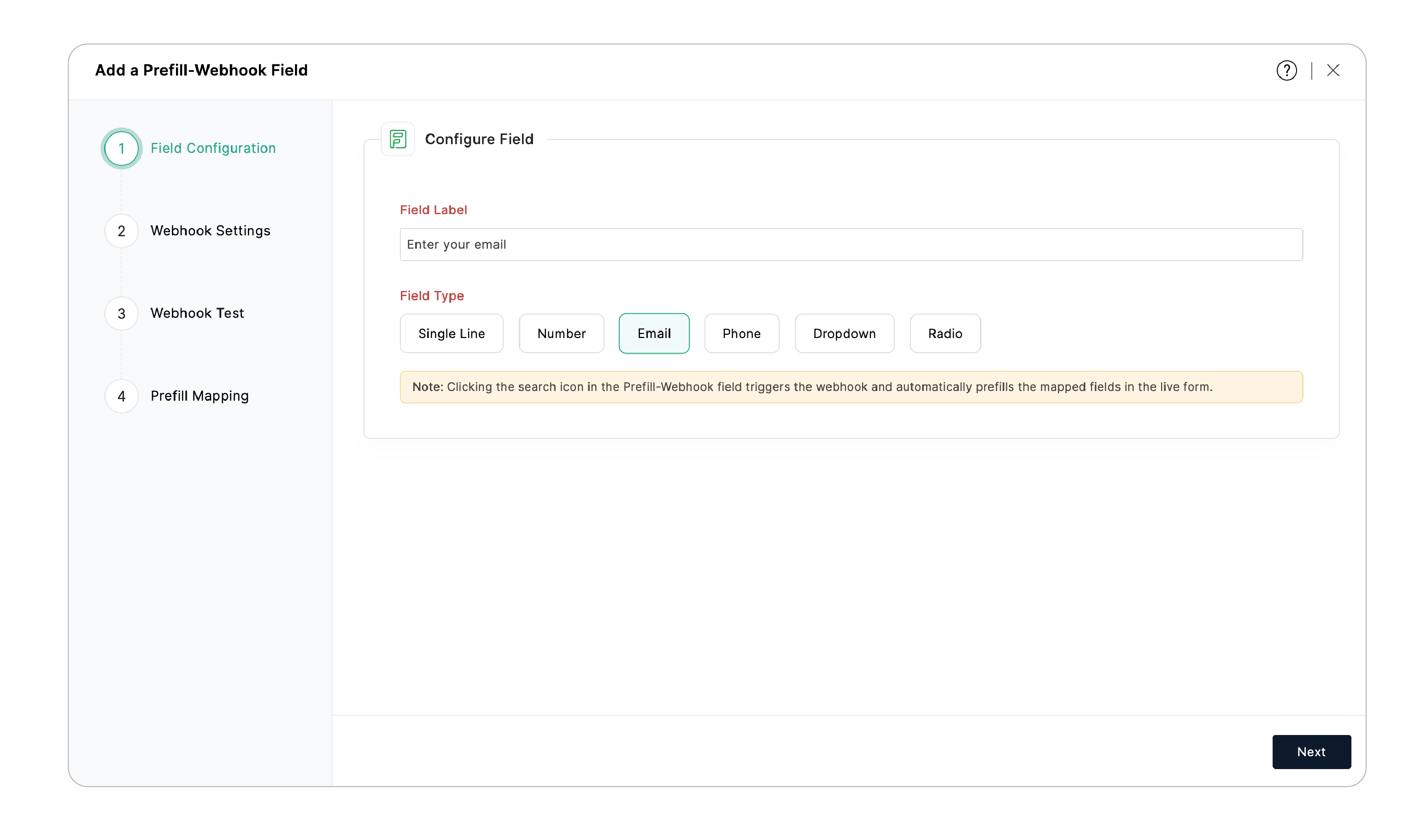This screenshot has width=1415, height=840.
Task: Focus the Field Label text input
Action: (x=851, y=245)
